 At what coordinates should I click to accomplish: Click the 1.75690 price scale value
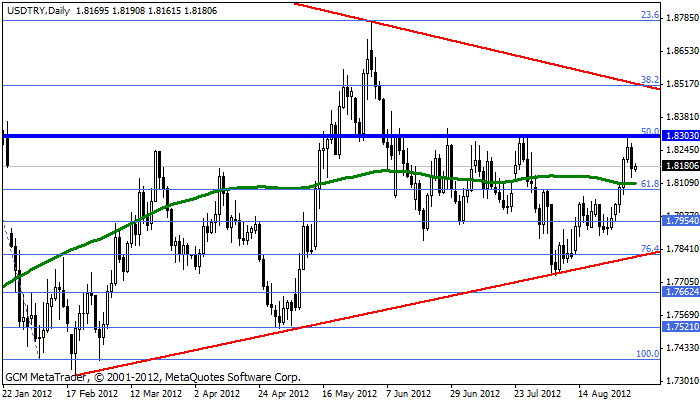tap(681, 315)
